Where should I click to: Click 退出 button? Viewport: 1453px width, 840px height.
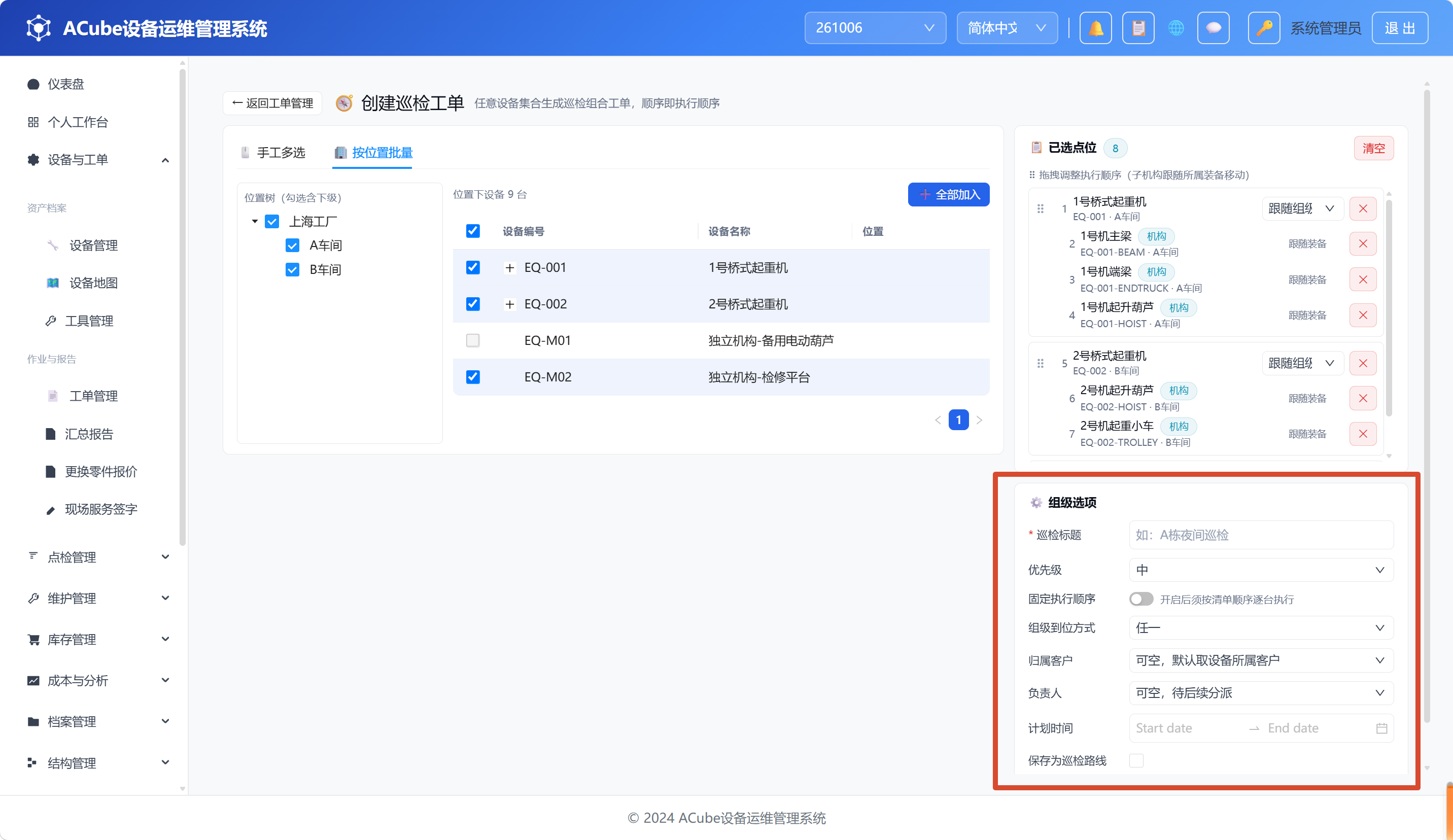[1399, 28]
